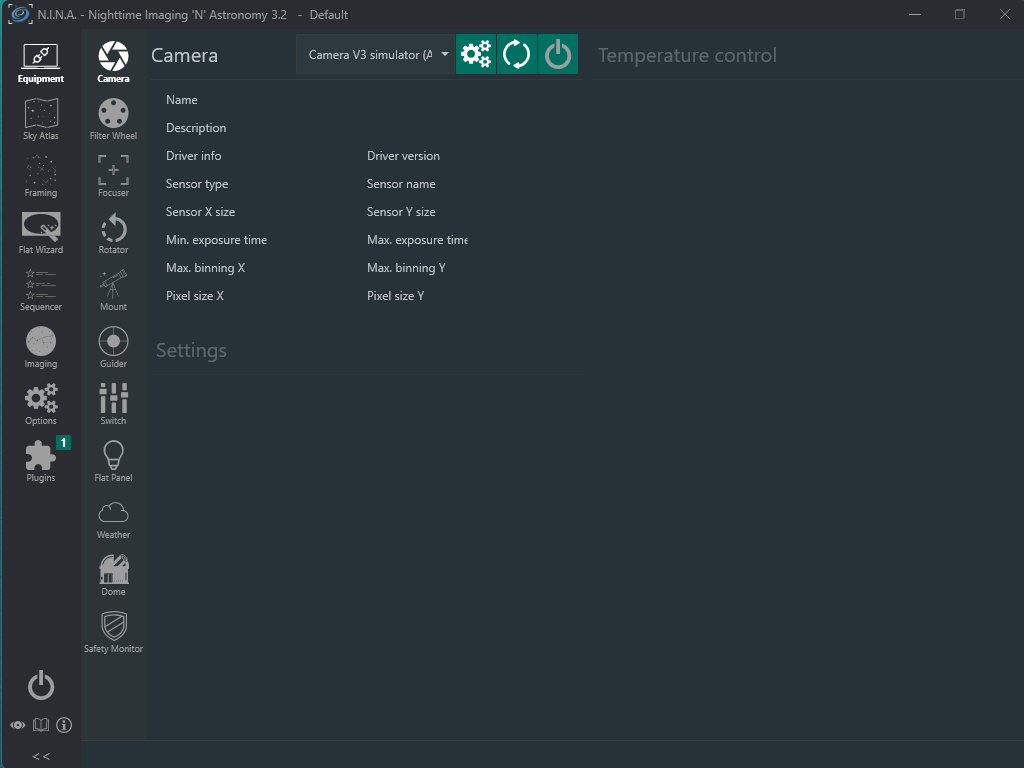Open the Flat Wizard

tap(40, 233)
